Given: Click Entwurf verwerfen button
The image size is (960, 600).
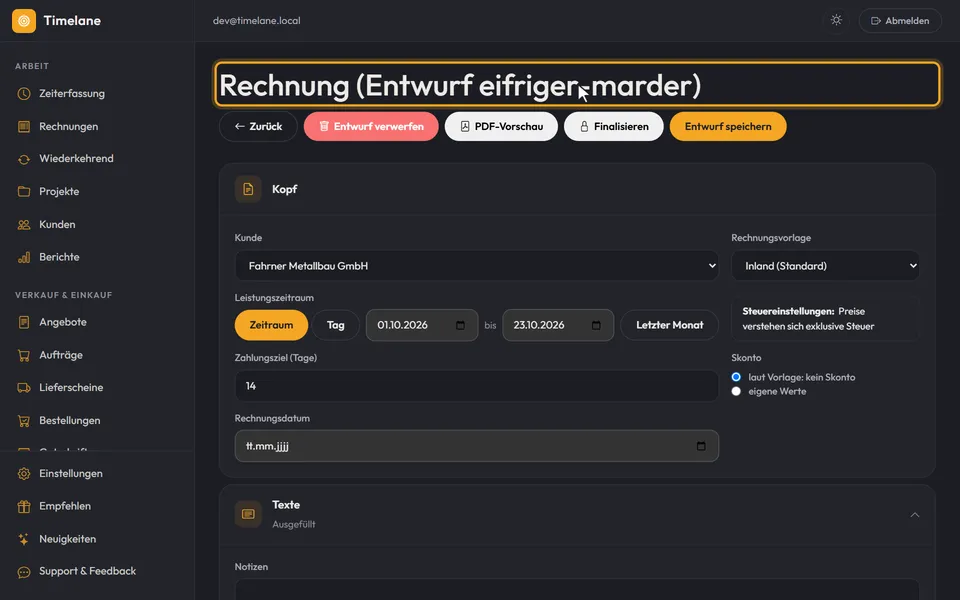Looking at the screenshot, I should click(x=371, y=127).
